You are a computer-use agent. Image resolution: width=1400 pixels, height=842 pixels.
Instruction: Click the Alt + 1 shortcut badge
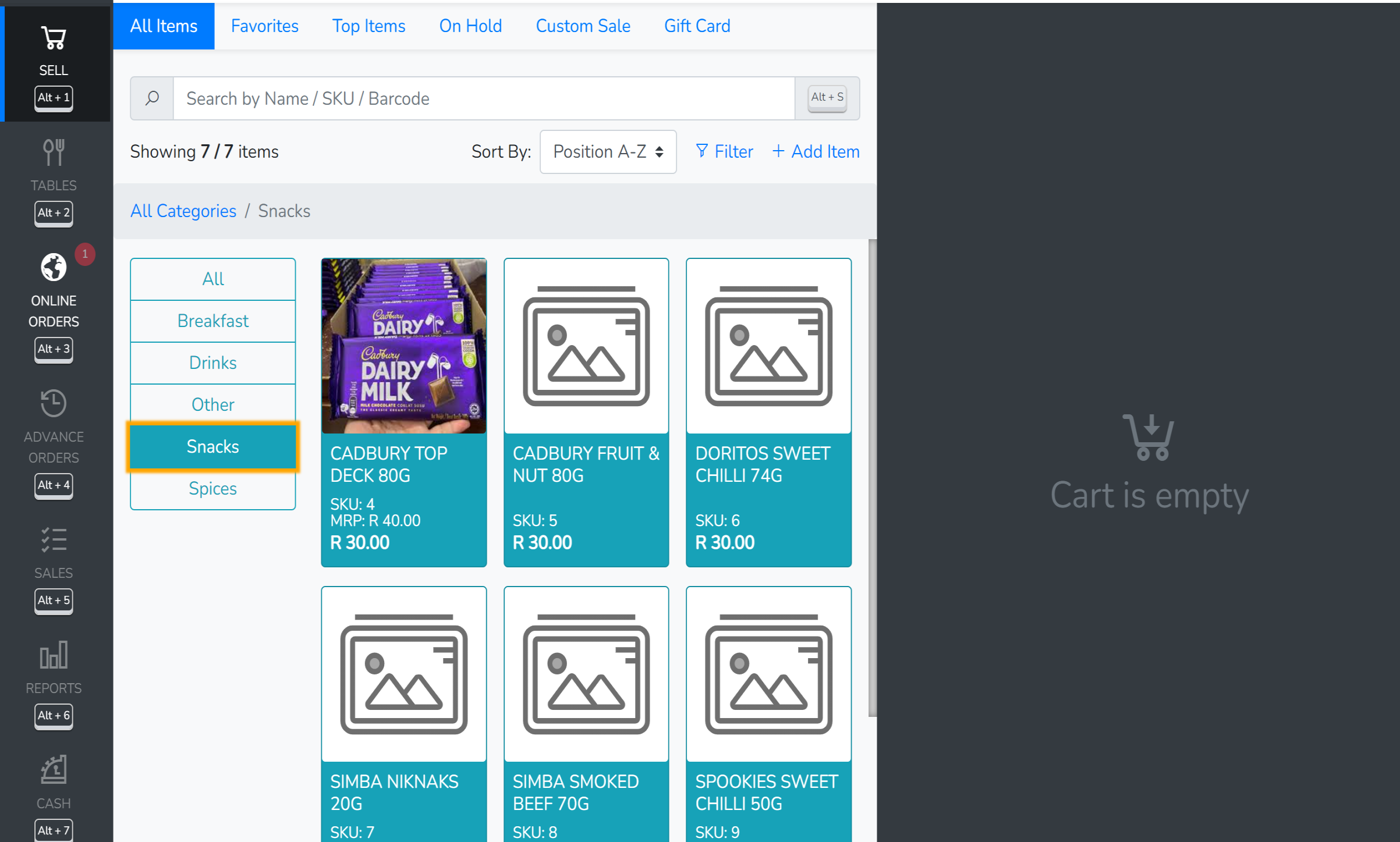(54, 98)
